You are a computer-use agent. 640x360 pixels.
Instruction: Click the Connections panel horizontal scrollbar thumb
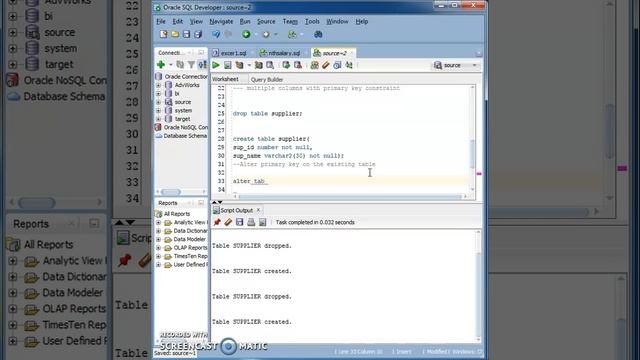coord(171,191)
